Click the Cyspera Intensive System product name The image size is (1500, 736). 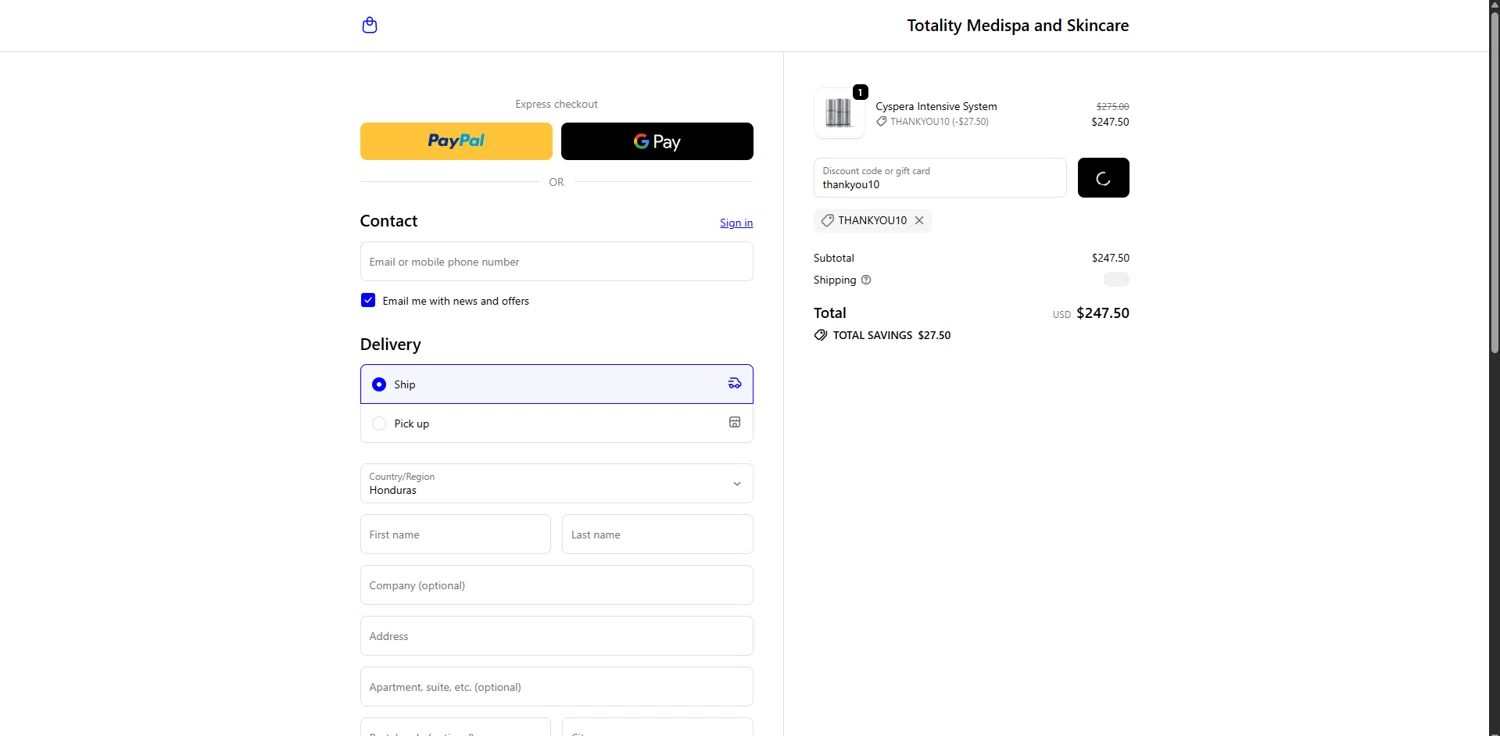pos(936,106)
